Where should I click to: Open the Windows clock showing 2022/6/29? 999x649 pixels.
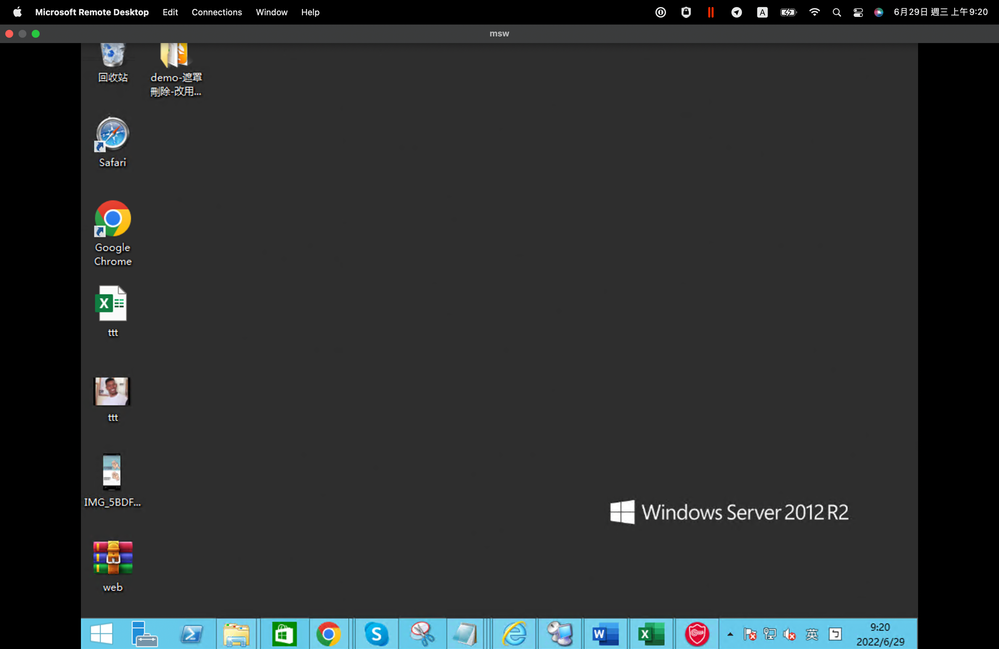coord(880,634)
